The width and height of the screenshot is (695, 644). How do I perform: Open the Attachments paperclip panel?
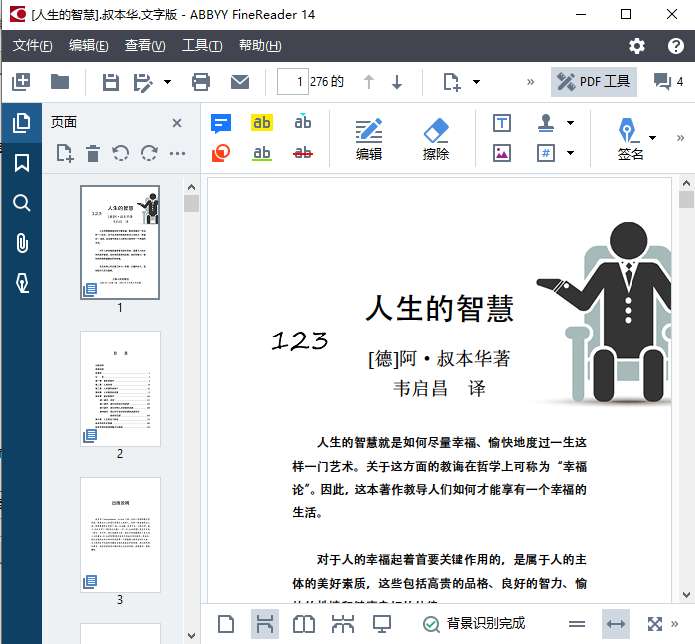coord(21,243)
